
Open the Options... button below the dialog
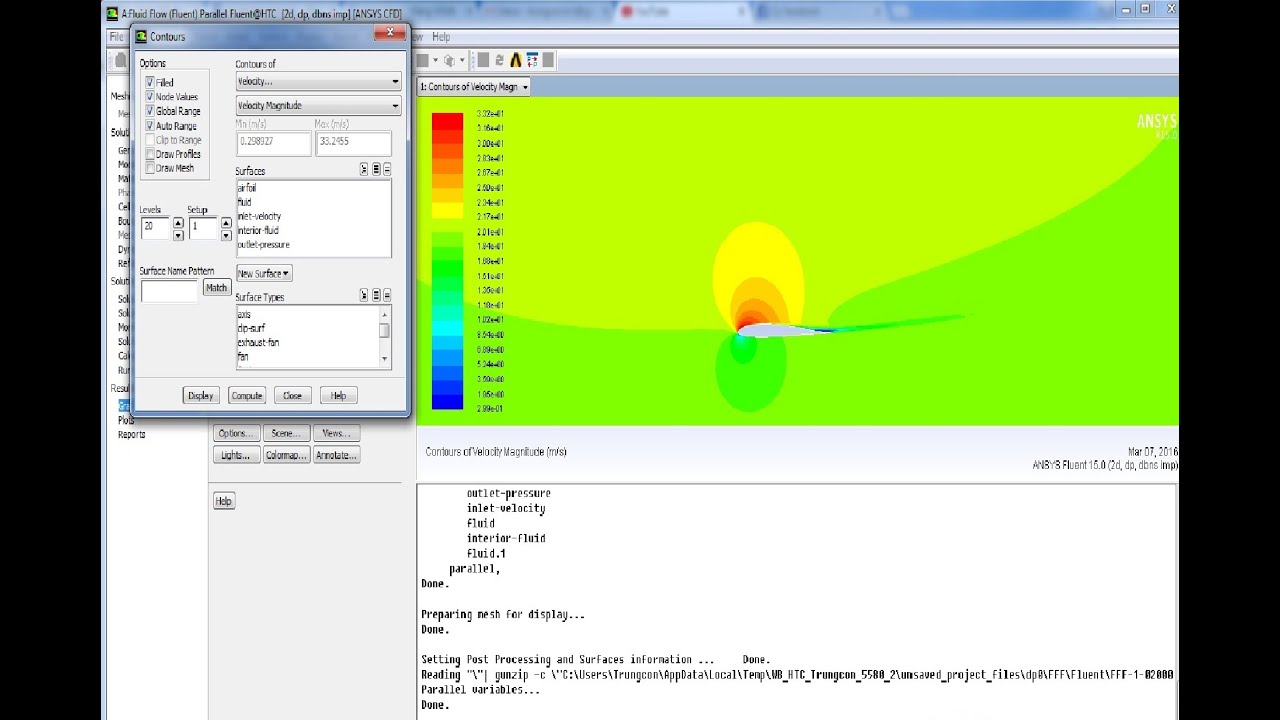click(236, 433)
